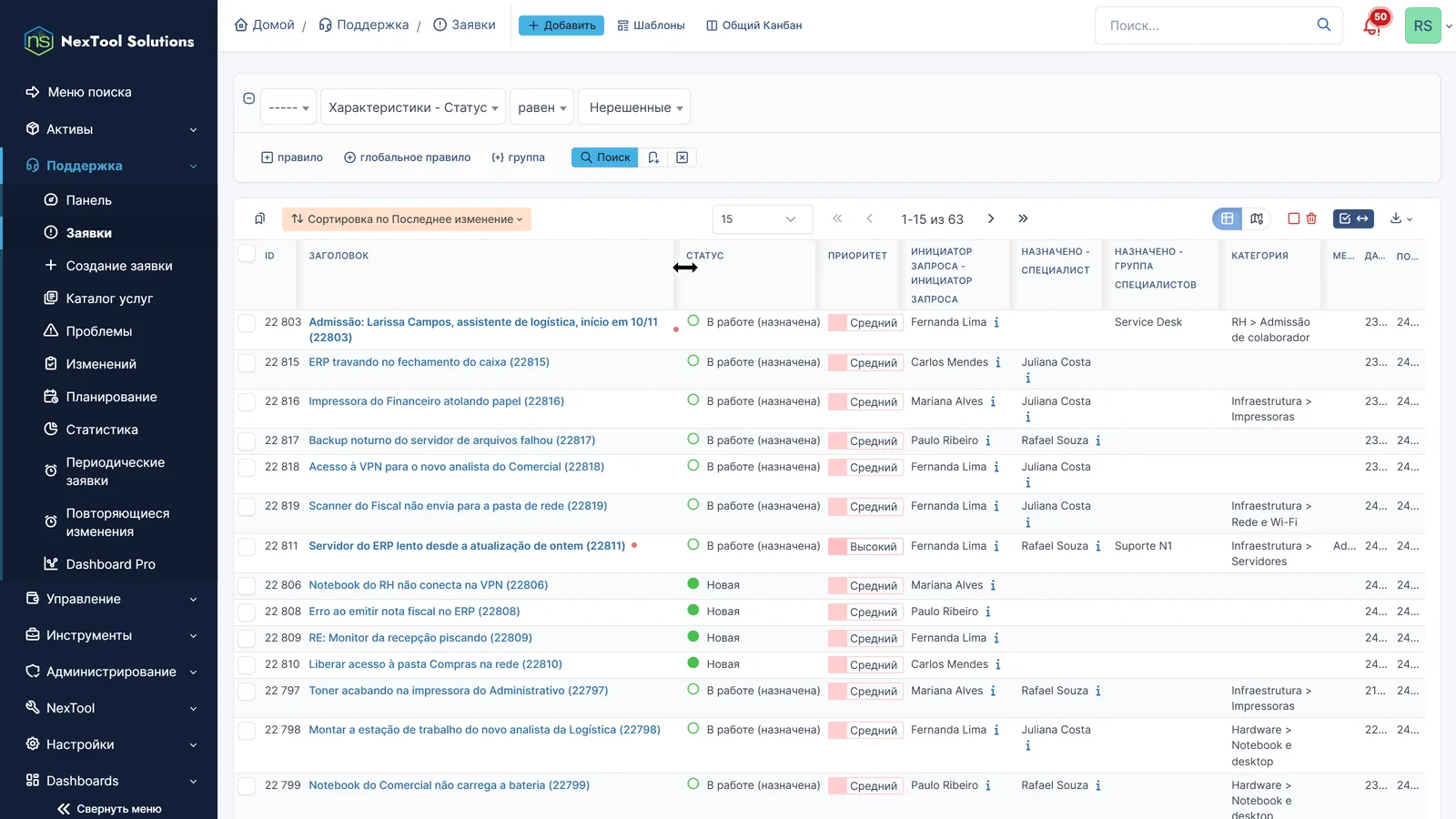Expand the Активы sidebar section
The width and height of the screenshot is (1456, 819).
[109, 129]
